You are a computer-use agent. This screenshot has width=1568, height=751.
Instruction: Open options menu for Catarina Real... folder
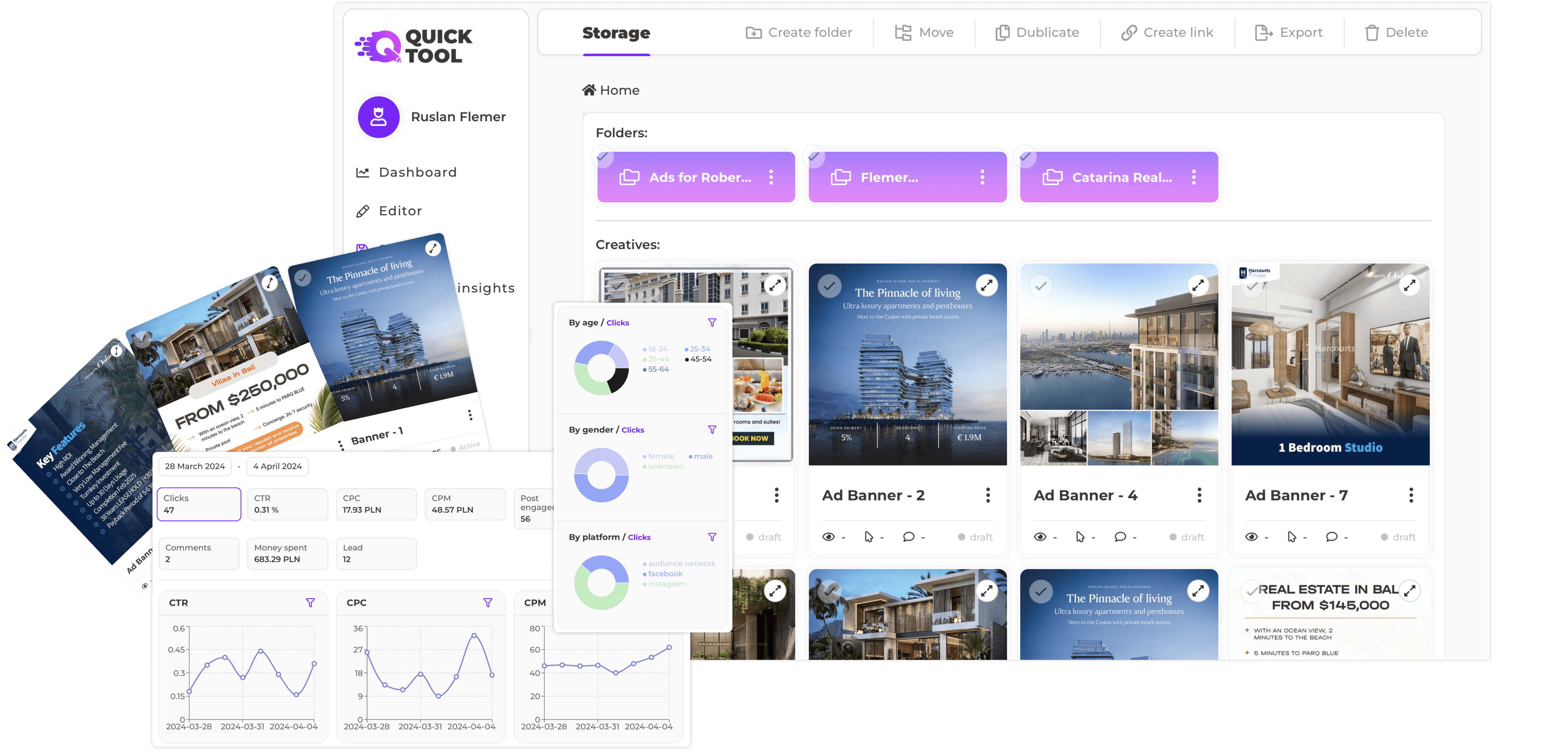pyautogui.click(x=1194, y=177)
